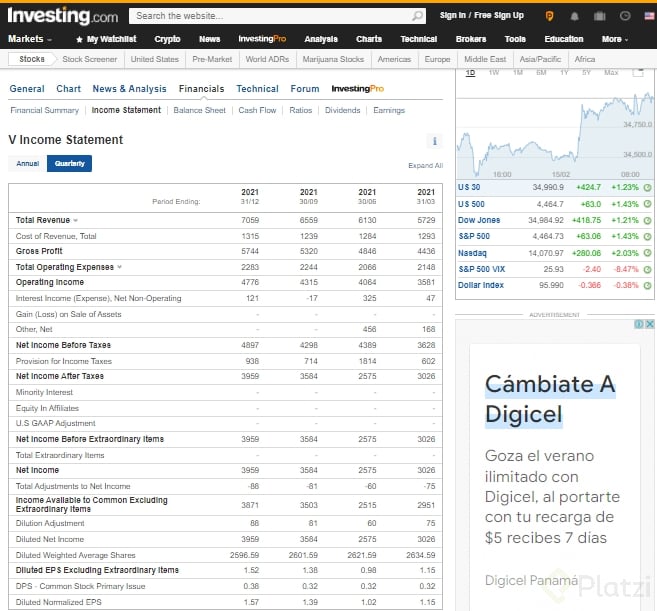Click the search magnifier icon
This screenshot has width=657, height=611.
(x=417, y=16)
